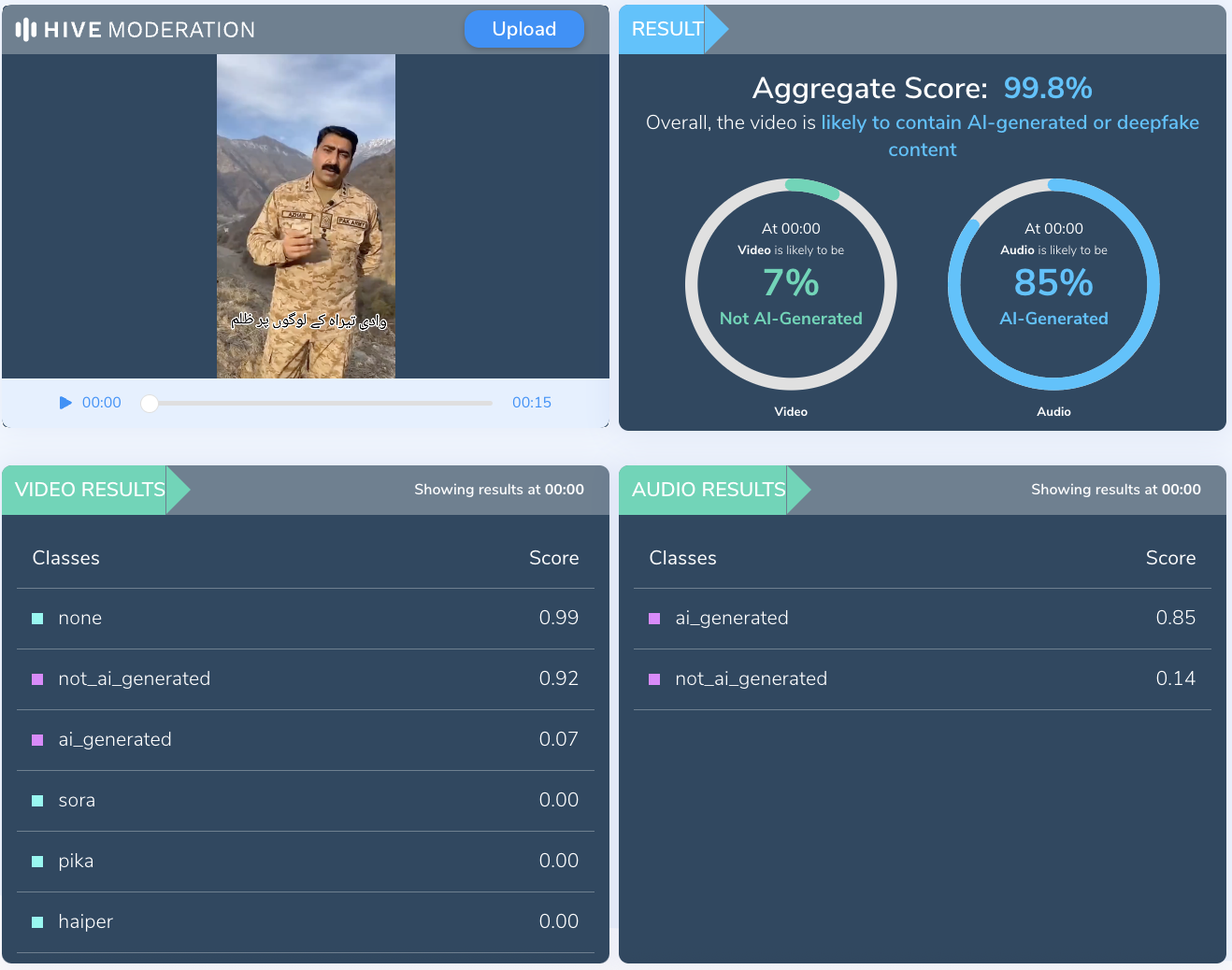1232x970 pixels.
Task: Click the teal marker beside pika
Action: tap(37, 862)
